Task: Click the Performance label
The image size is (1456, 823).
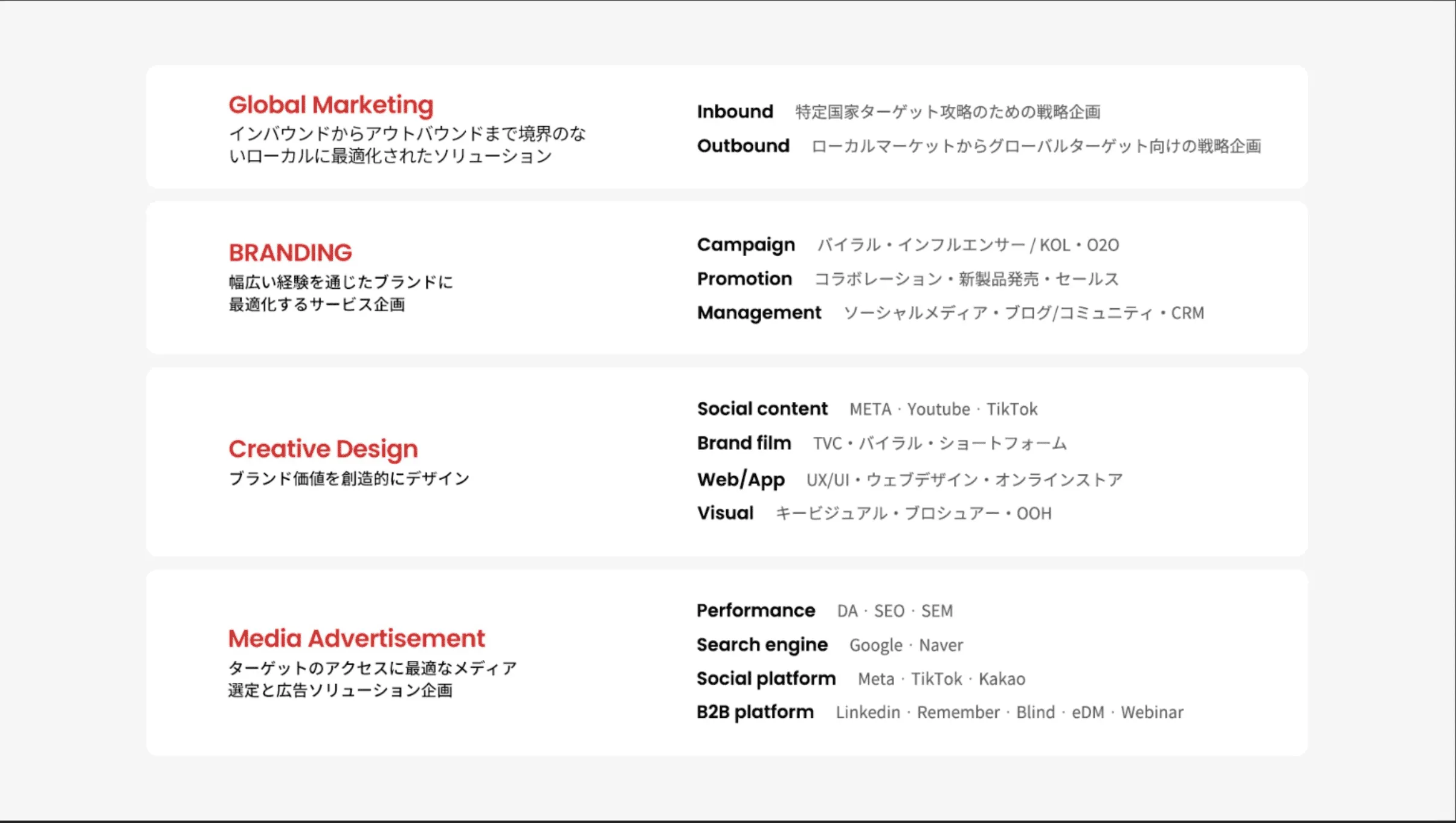Action: point(755,611)
